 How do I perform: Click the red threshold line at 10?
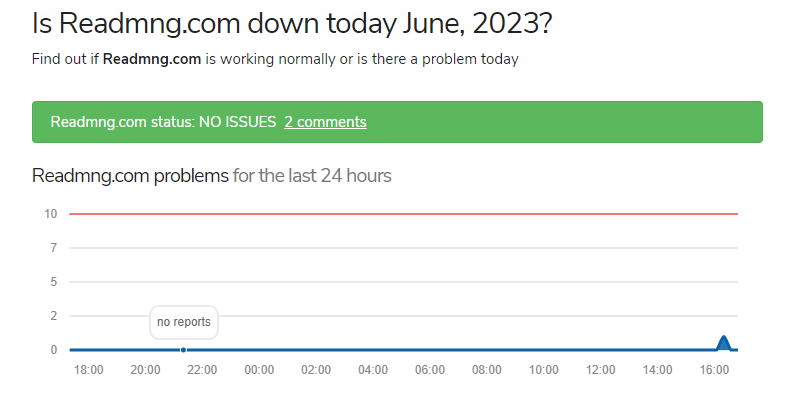tap(404, 214)
